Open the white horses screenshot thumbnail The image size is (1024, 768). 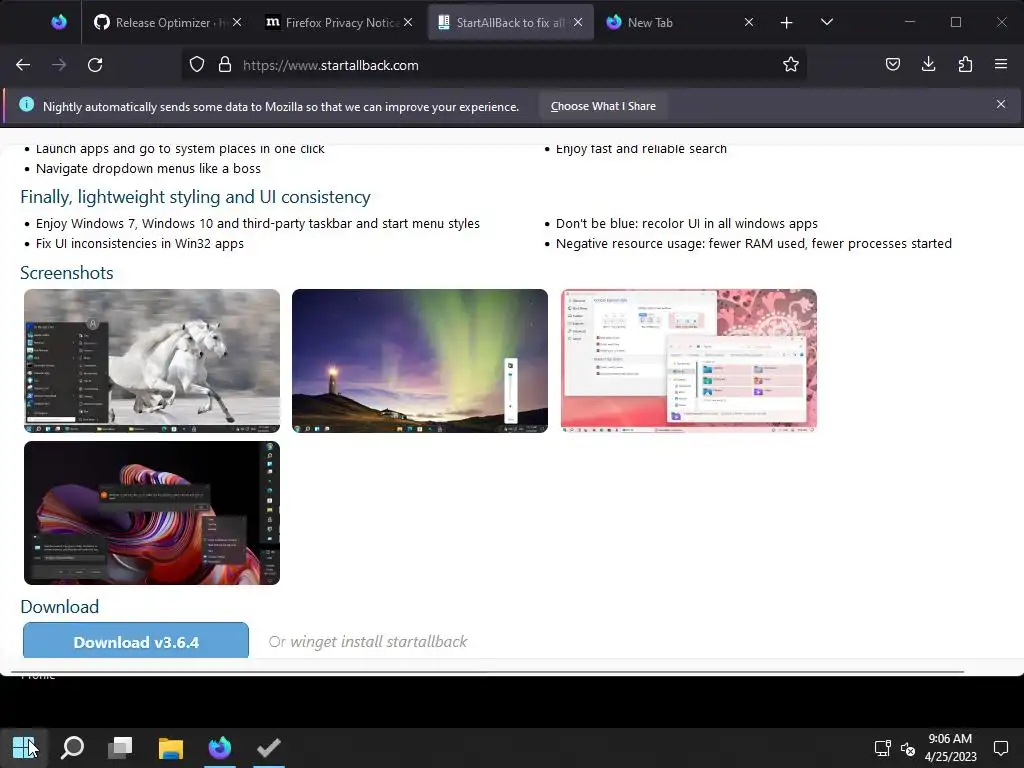152,360
